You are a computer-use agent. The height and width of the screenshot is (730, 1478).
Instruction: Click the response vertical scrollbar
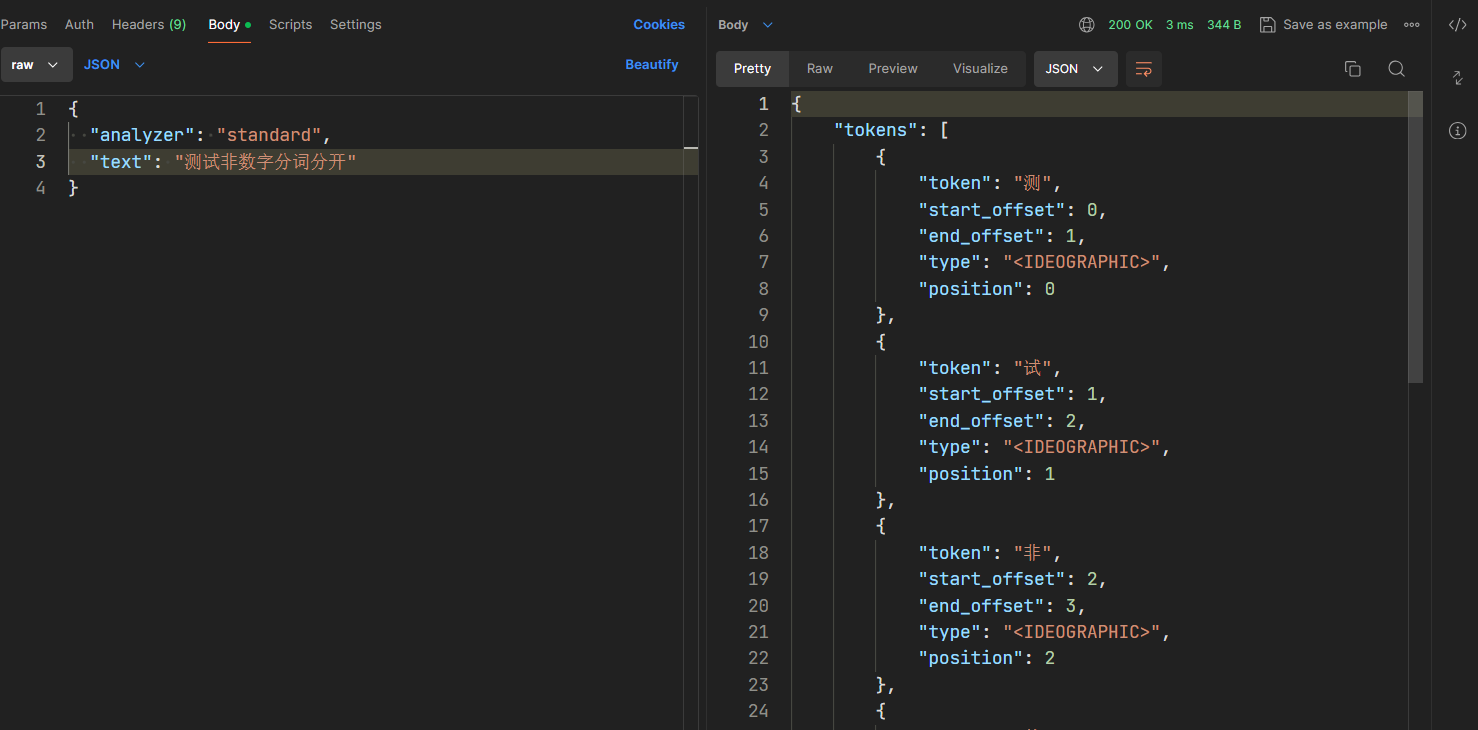(1415, 237)
